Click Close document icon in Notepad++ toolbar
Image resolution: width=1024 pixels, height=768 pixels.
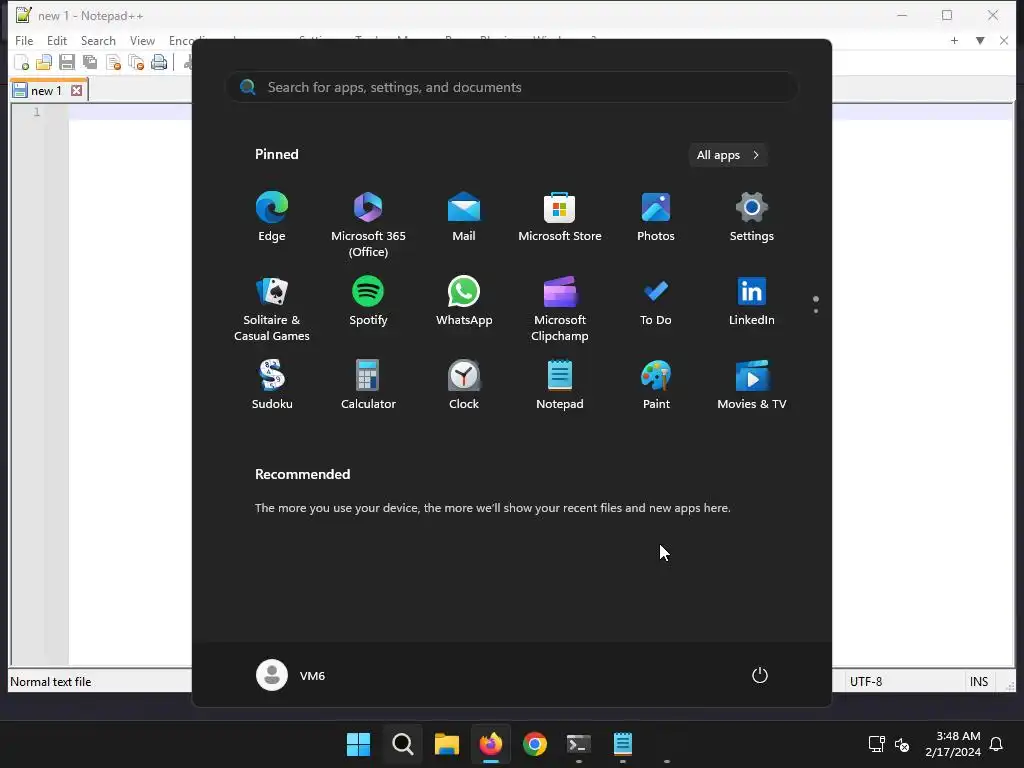[x=113, y=63]
